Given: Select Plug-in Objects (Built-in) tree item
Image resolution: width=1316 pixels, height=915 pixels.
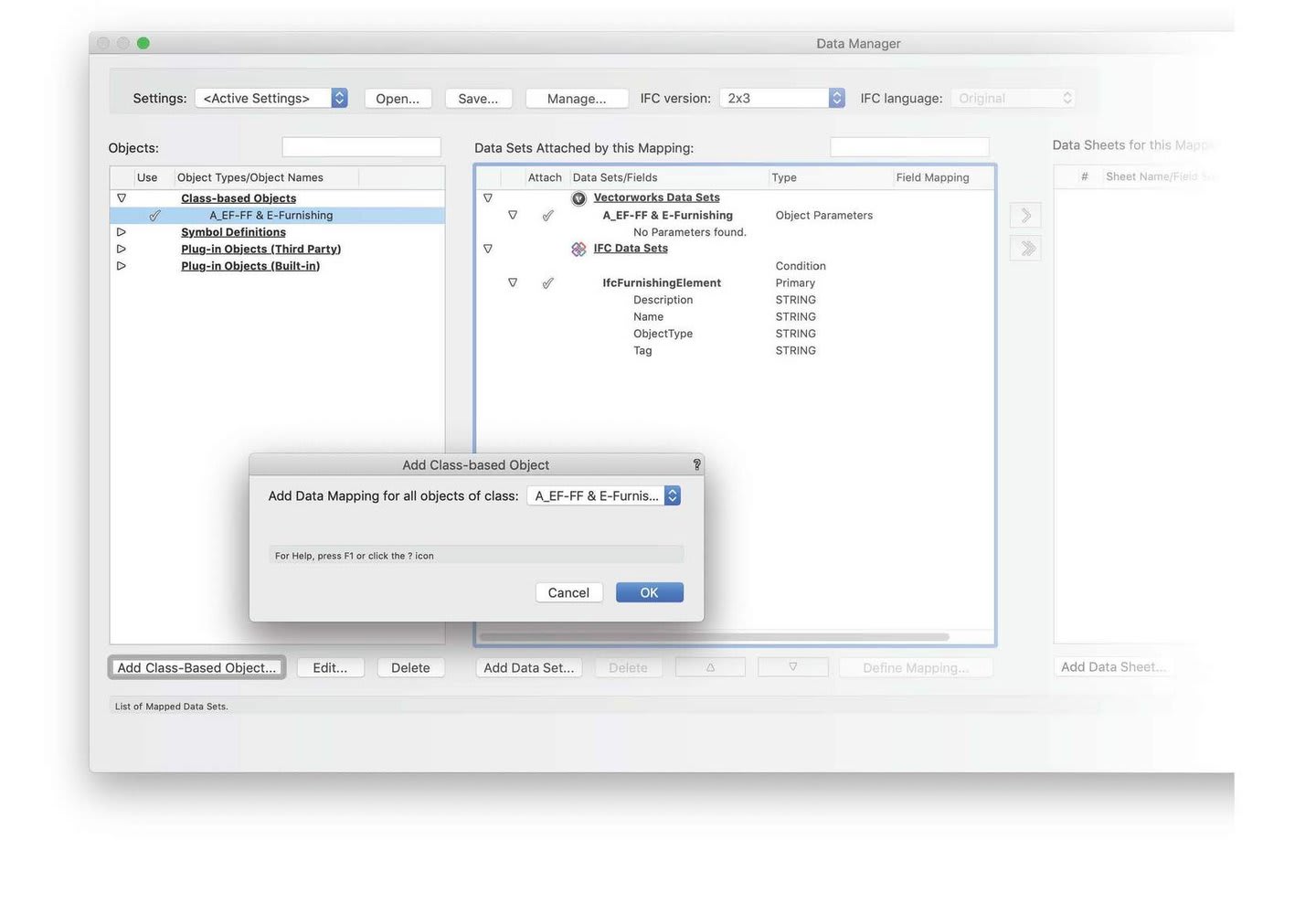Looking at the screenshot, I should point(249,266).
